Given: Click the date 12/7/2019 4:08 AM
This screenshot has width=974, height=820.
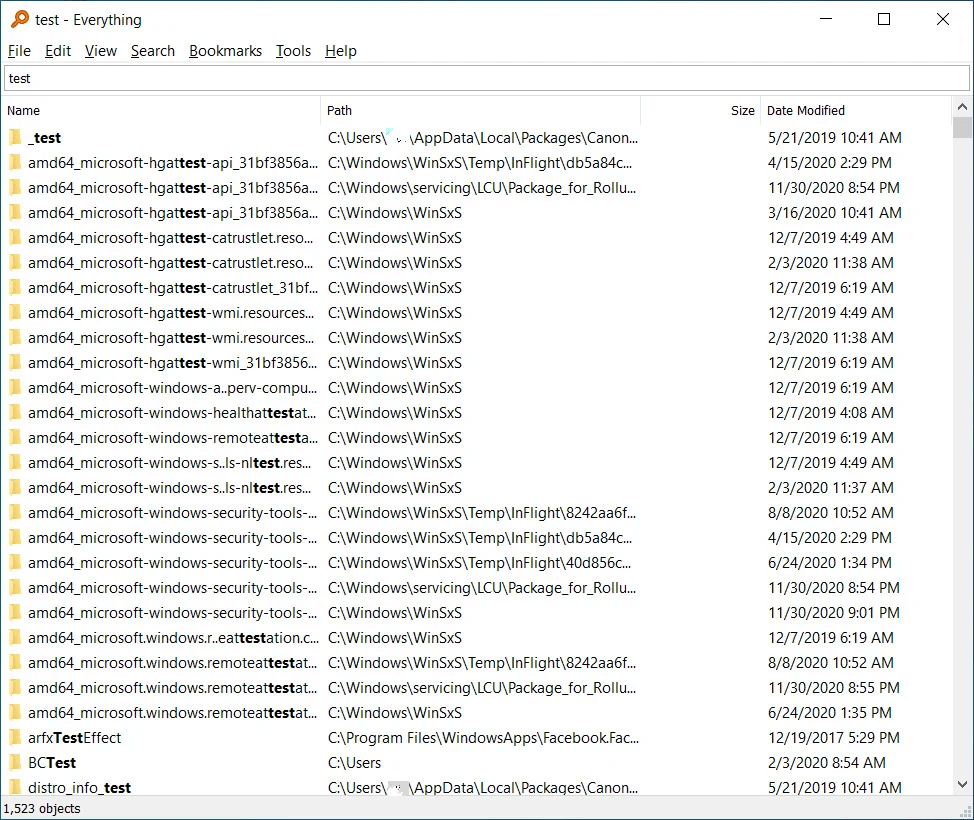Looking at the screenshot, I should pyautogui.click(x=831, y=412).
